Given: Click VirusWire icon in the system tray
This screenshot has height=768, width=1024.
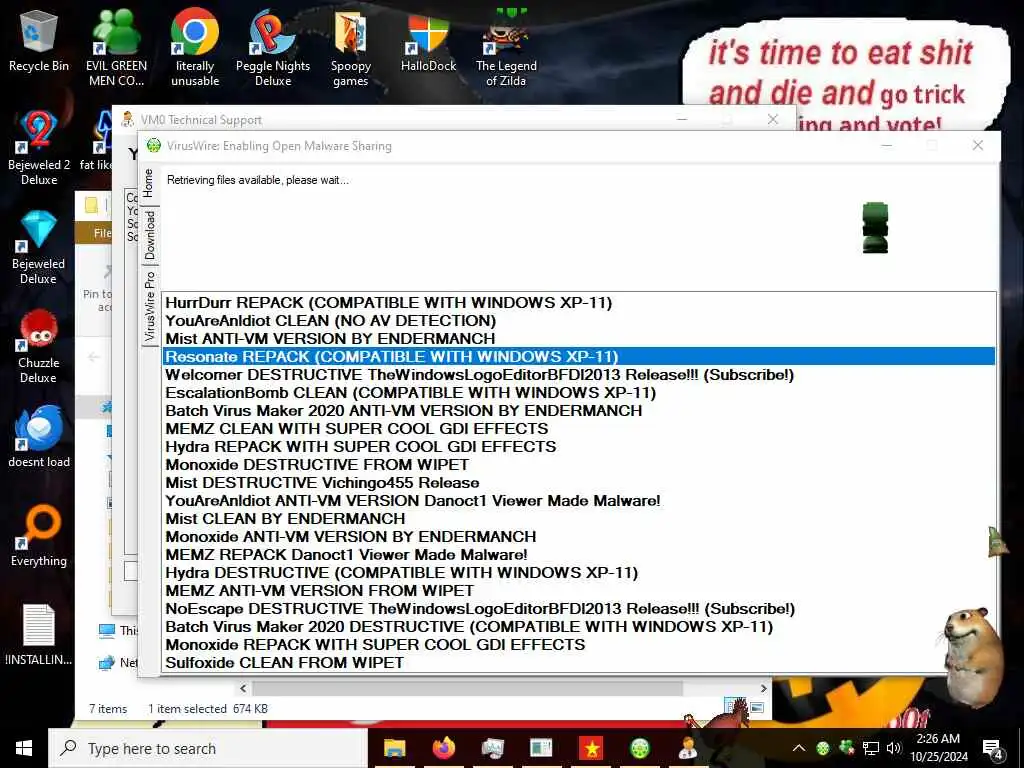Looking at the screenshot, I should tap(823, 748).
